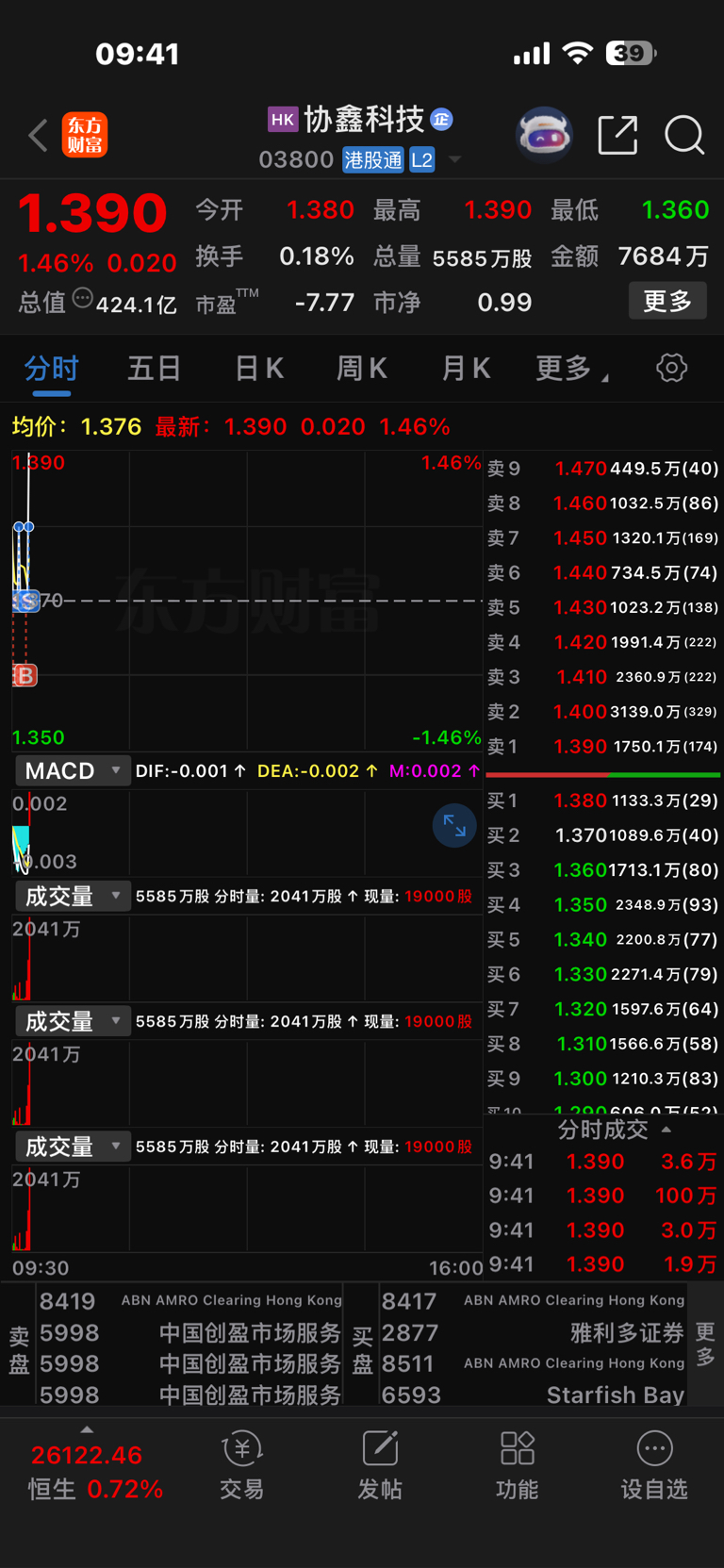Open the 东方财富 logo icon
724x1568 pixels.
pyautogui.click(x=85, y=136)
